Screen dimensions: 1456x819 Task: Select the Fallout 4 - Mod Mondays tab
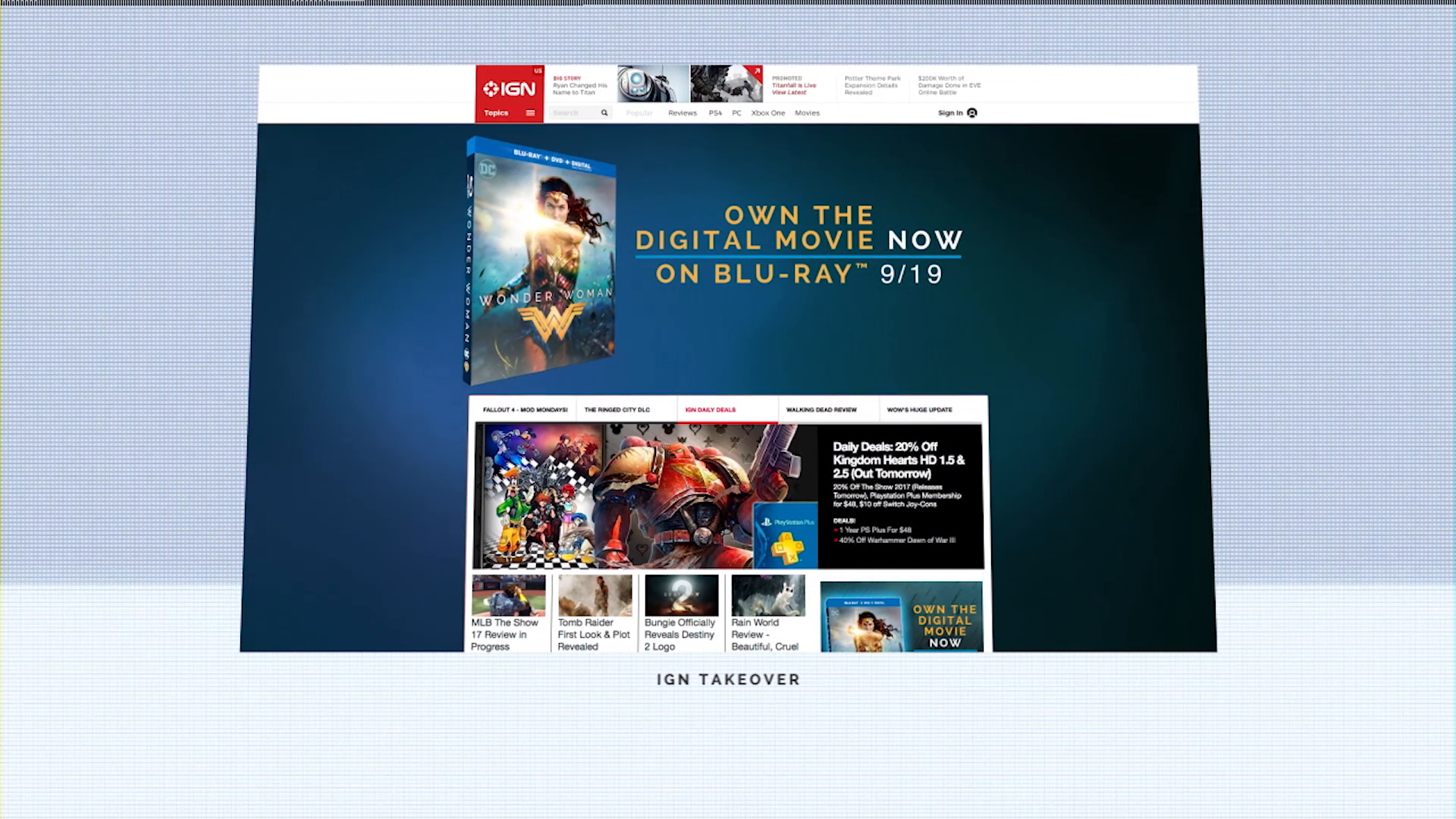tap(525, 409)
